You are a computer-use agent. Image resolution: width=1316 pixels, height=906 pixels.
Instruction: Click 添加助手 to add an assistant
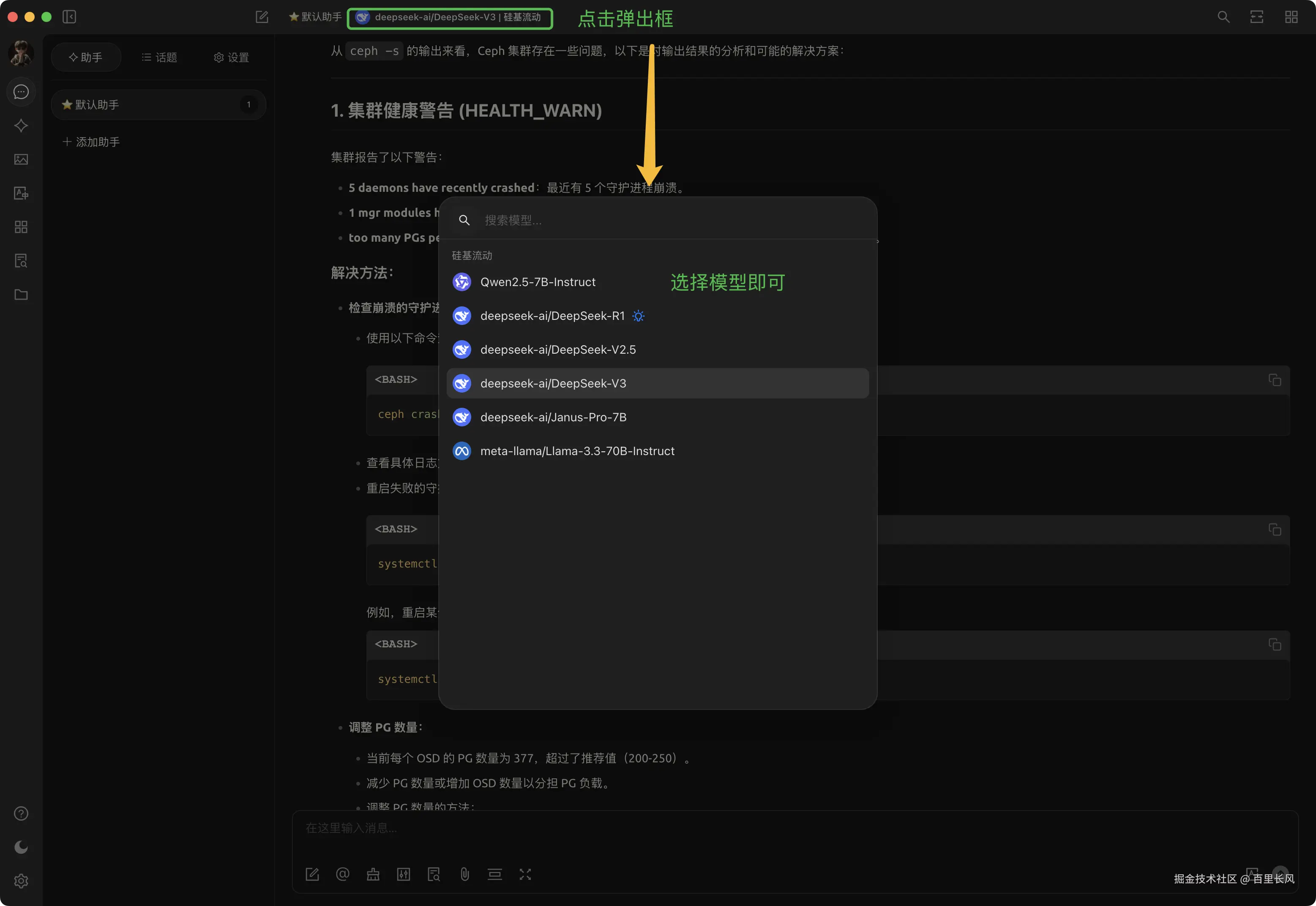(91, 142)
